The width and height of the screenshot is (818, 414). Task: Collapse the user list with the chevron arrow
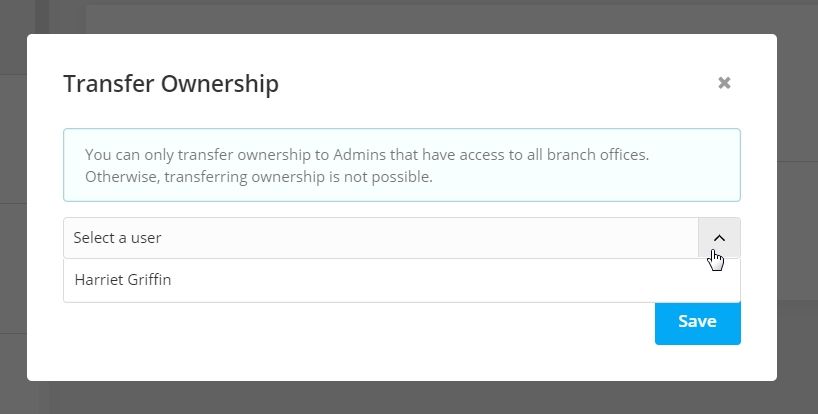(719, 238)
